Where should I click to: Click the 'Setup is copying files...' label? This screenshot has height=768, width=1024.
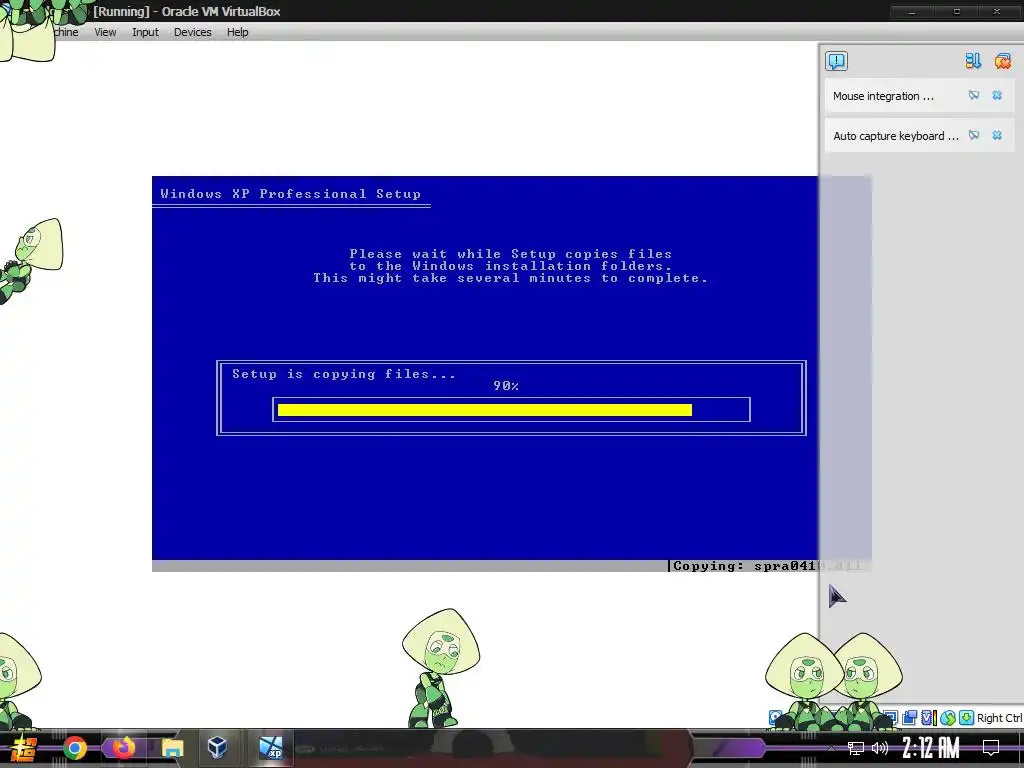(344, 374)
